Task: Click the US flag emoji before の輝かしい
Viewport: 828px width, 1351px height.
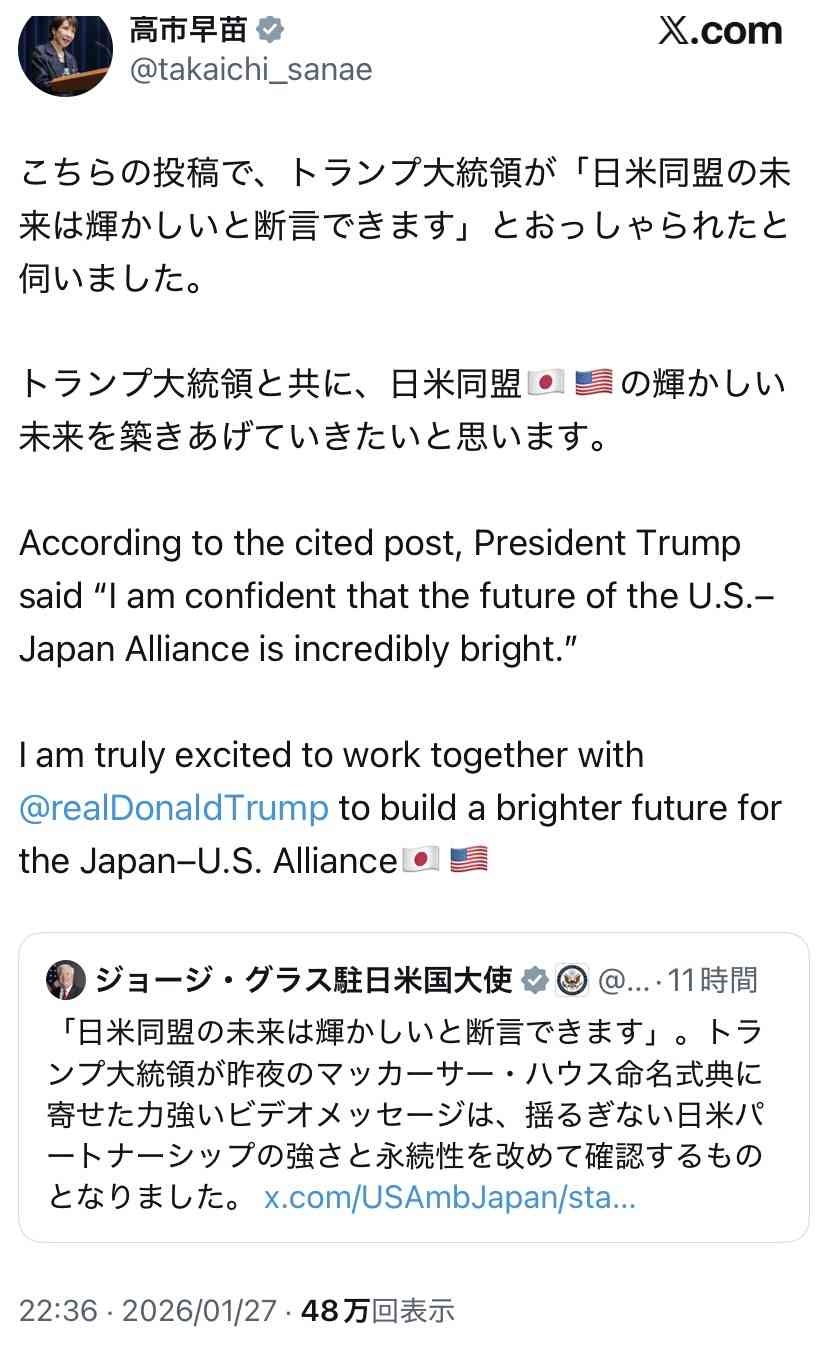Action: click(594, 382)
